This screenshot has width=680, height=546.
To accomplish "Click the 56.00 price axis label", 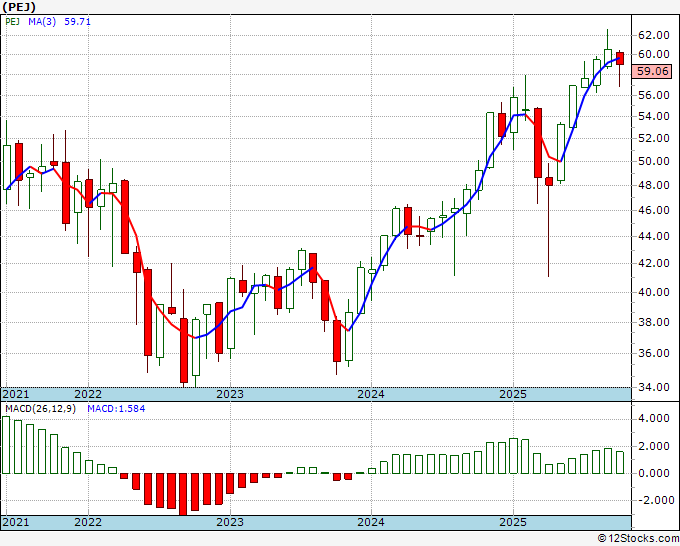I will 654,95.
